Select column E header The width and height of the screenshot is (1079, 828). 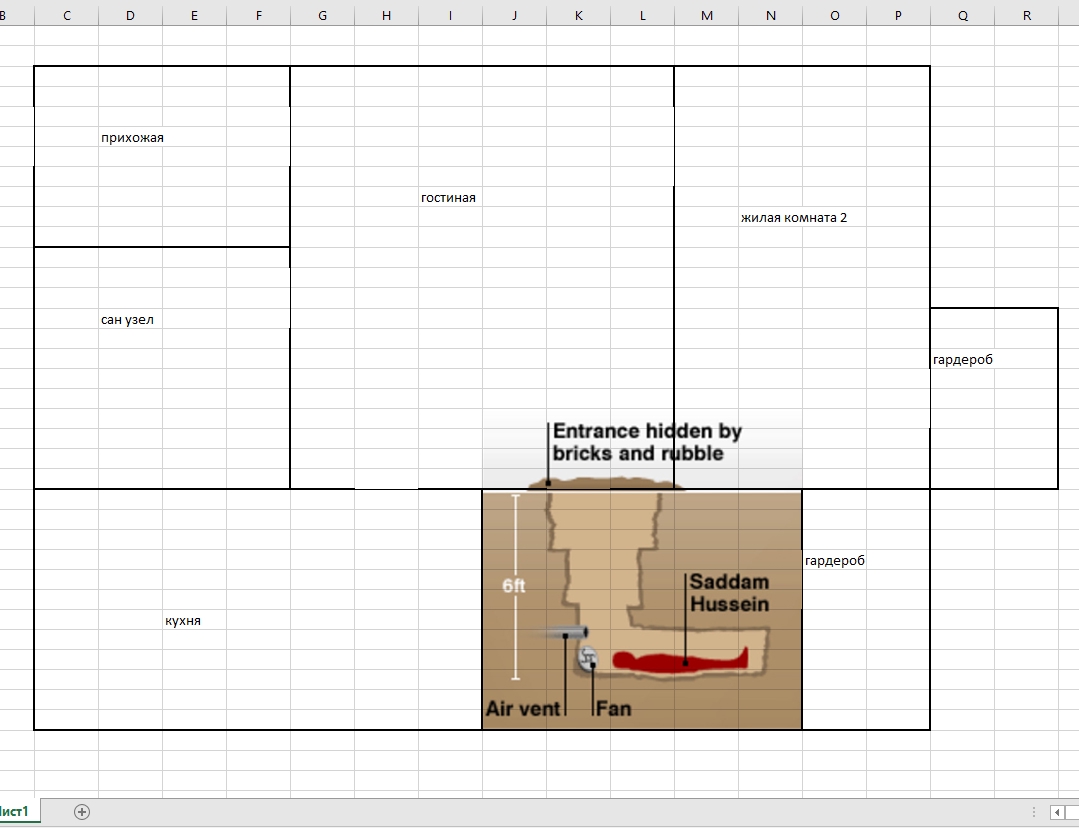coord(195,15)
